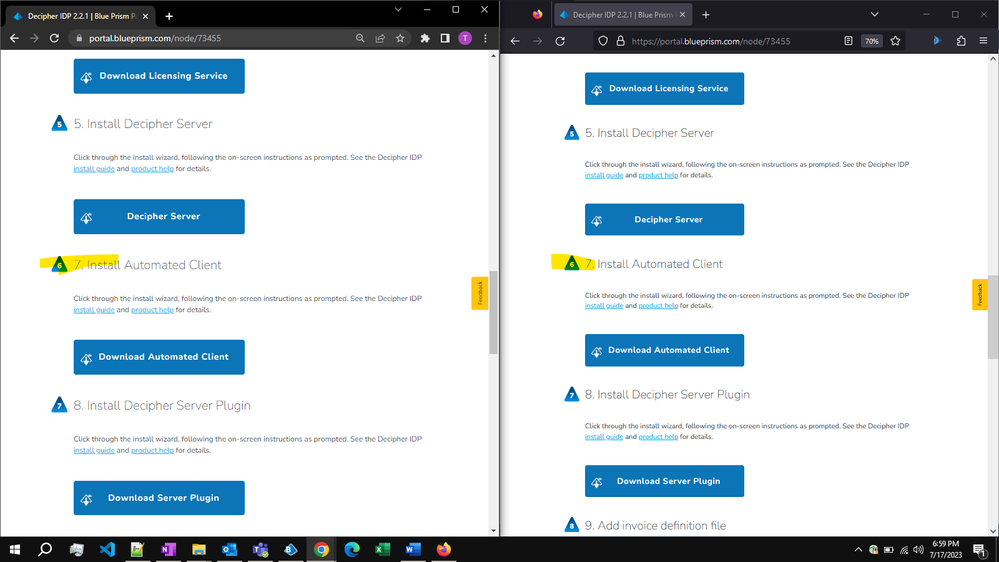Open Firefox hamburger application menu
Screen dimensions: 999x562
pyautogui.click(x=983, y=41)
